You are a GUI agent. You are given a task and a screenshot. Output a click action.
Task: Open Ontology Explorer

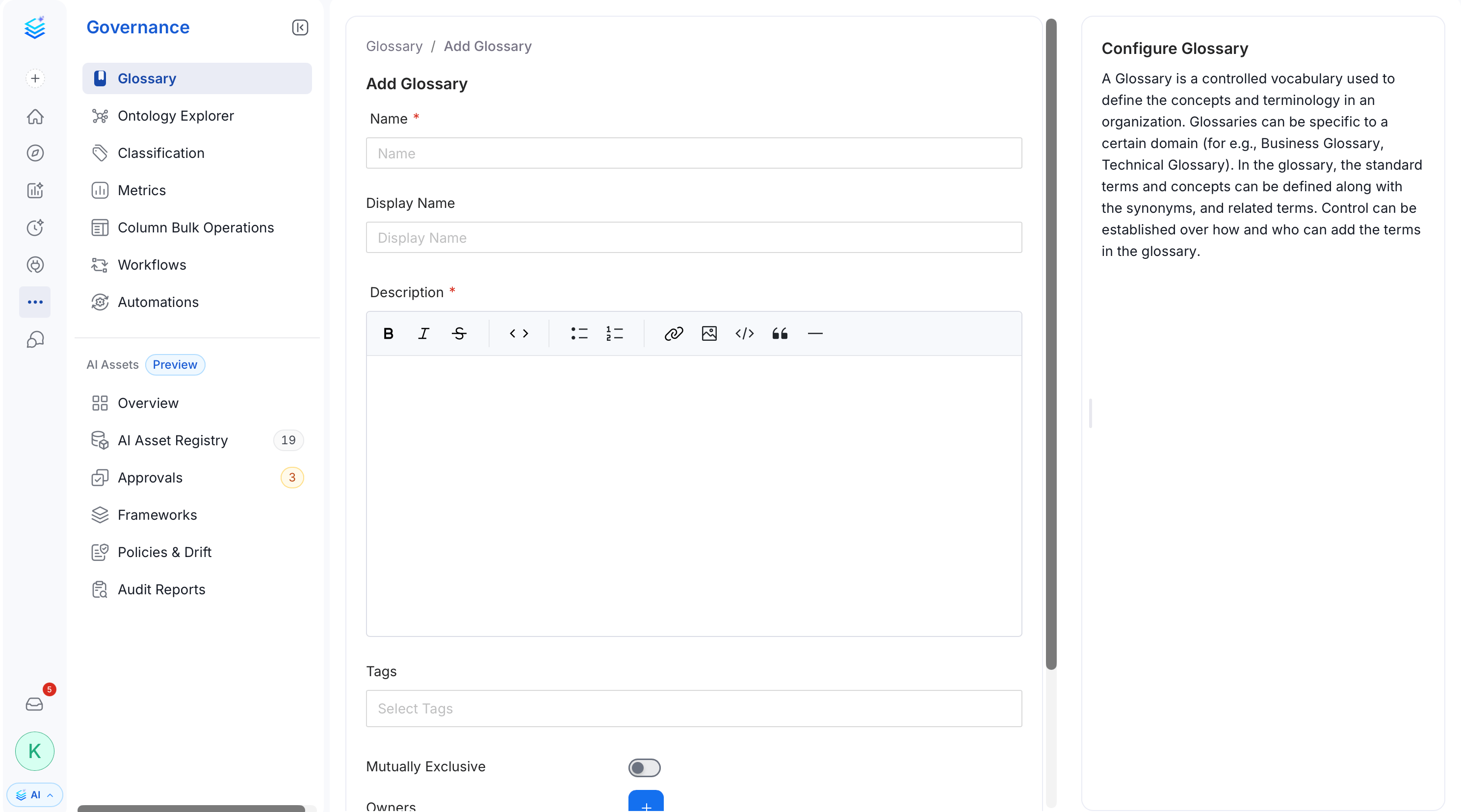click(x=197, y=116)
